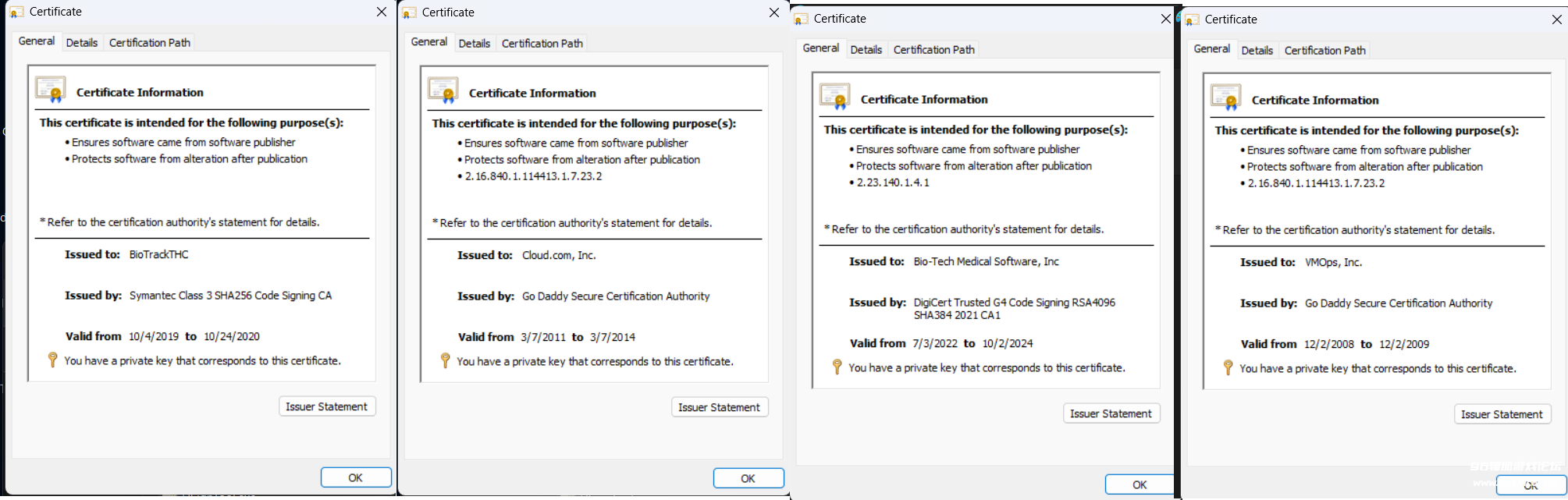
Task: View Certification Path tab in VMOps certificate
Action: coord(1324,51)
